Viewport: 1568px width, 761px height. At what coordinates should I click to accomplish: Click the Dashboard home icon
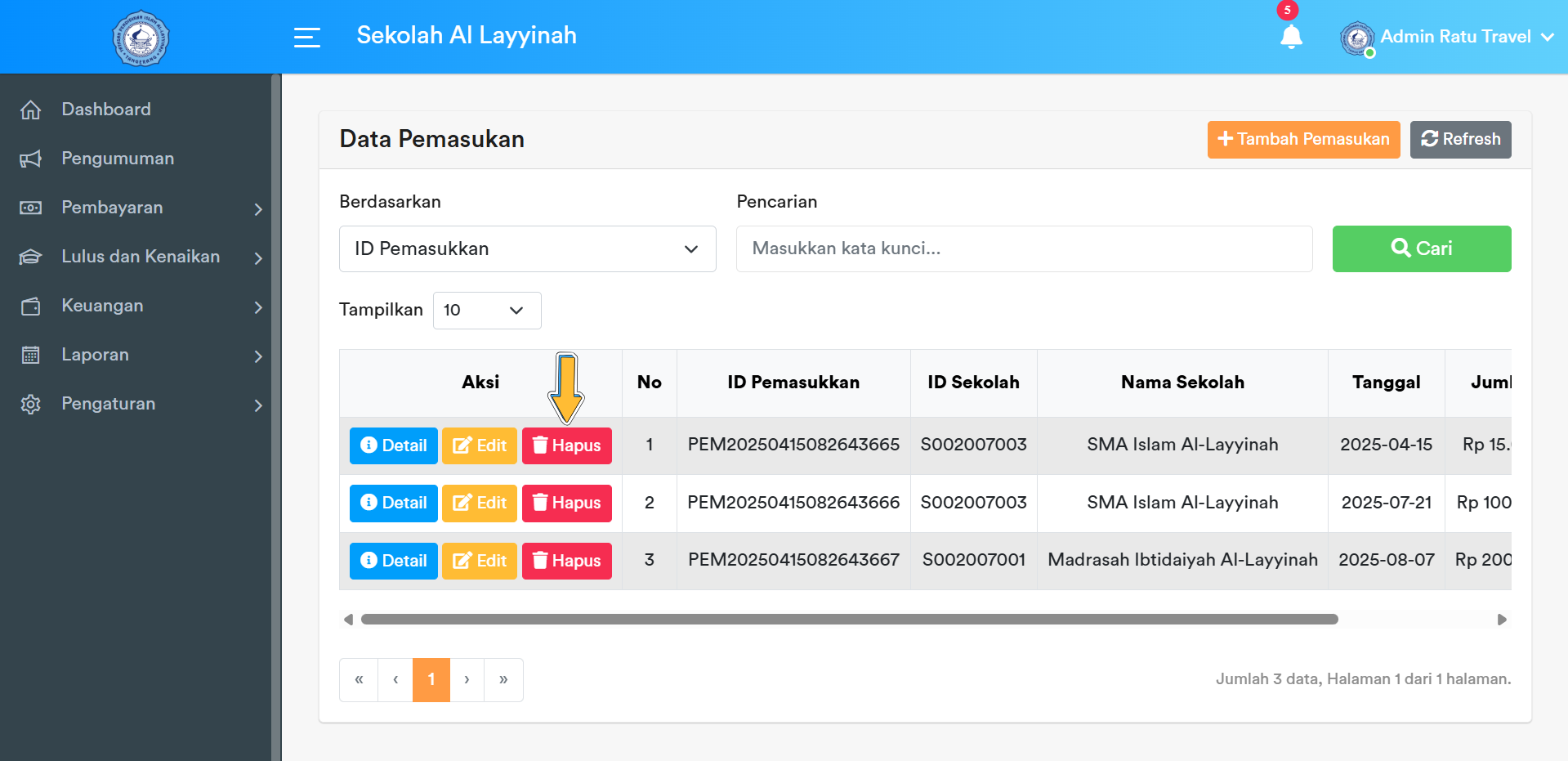pos(30,110)
